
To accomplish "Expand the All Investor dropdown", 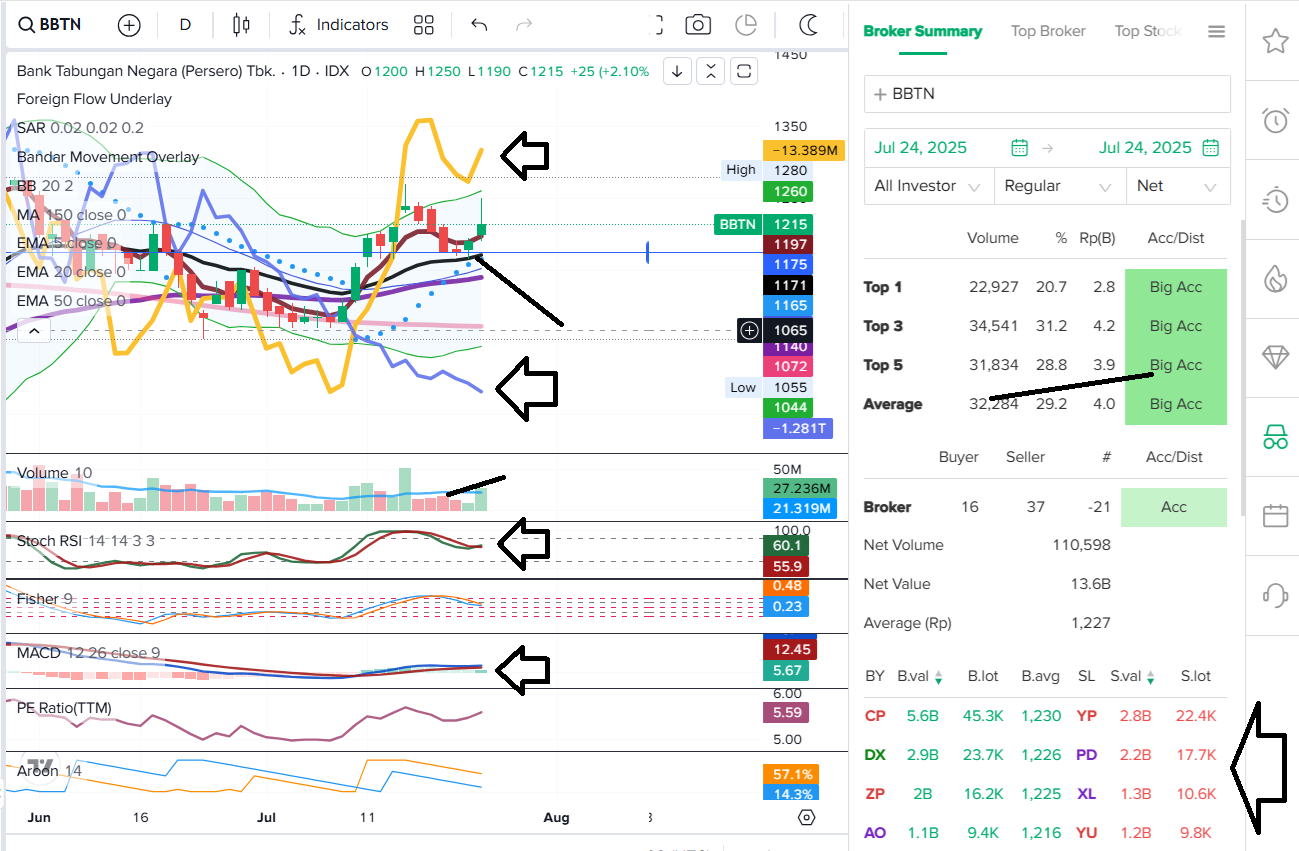I will point(928,186).
